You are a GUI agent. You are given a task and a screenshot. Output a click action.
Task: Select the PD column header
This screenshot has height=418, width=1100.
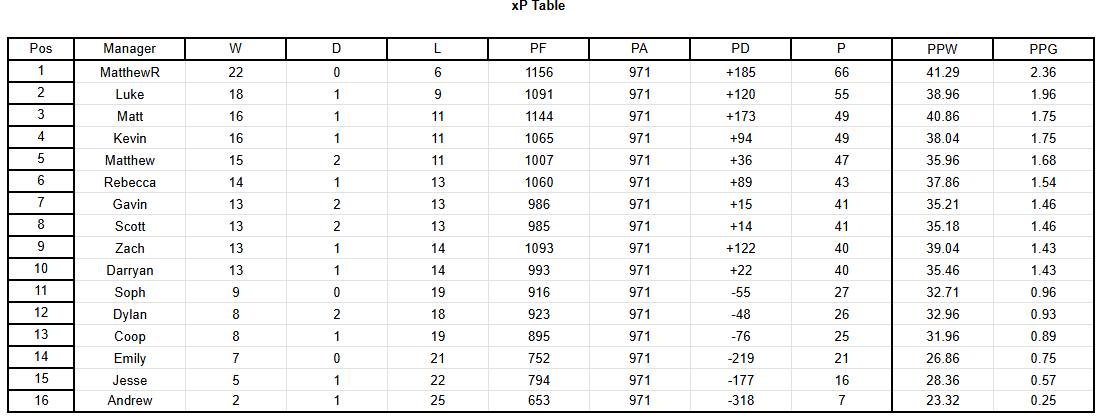(x=740, y=48)
